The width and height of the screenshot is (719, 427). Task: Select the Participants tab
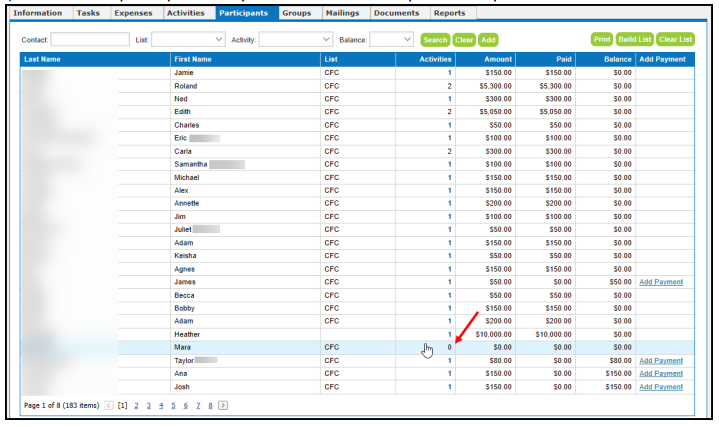243,13
